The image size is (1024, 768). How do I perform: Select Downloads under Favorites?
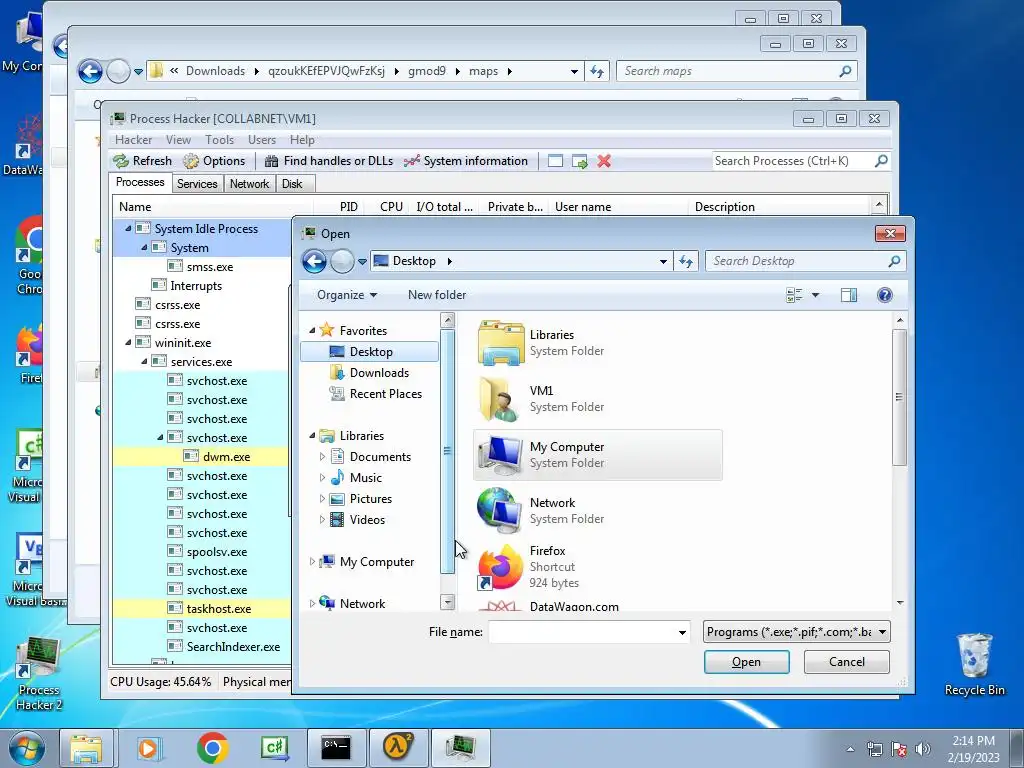(370, 373)
